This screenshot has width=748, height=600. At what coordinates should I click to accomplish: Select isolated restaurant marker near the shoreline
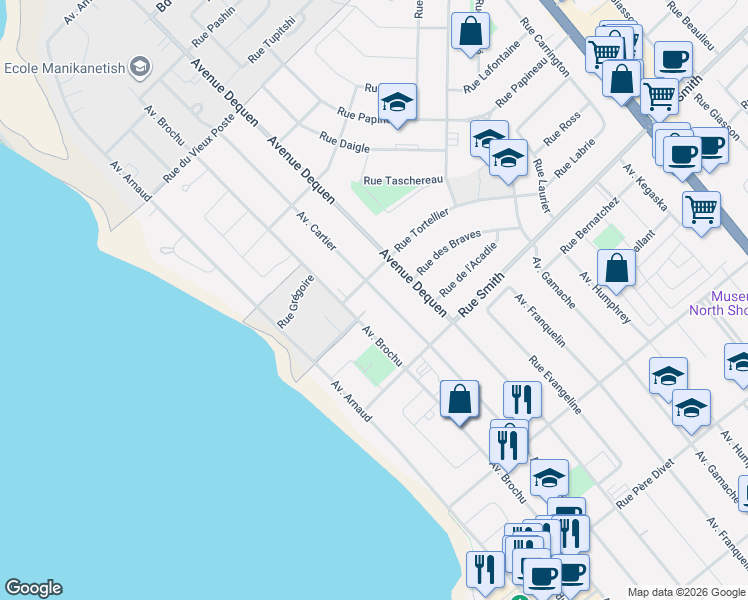tap(486, 571)
